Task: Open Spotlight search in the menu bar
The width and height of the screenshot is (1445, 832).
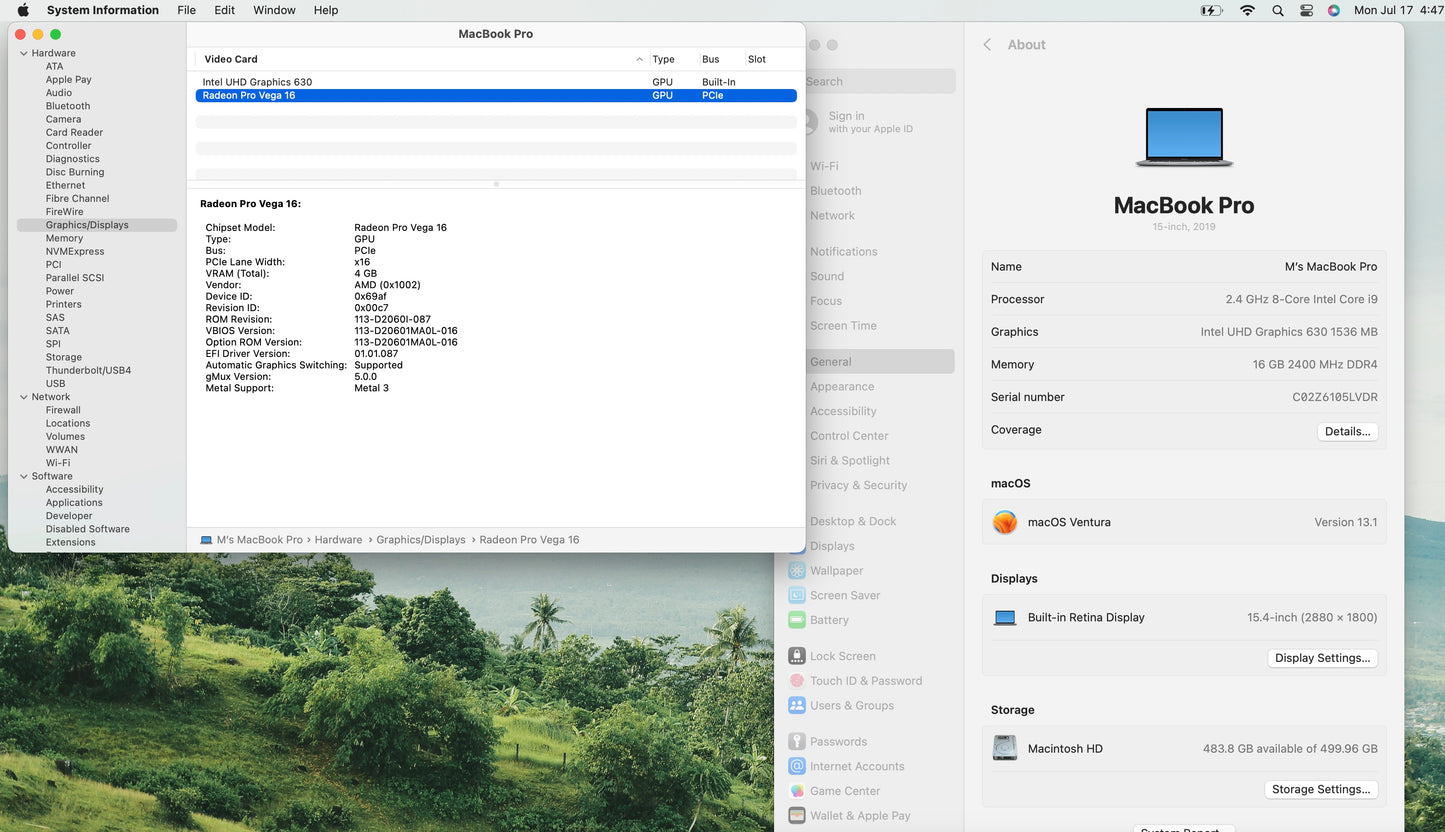Action: click(x=1277, y=10)
